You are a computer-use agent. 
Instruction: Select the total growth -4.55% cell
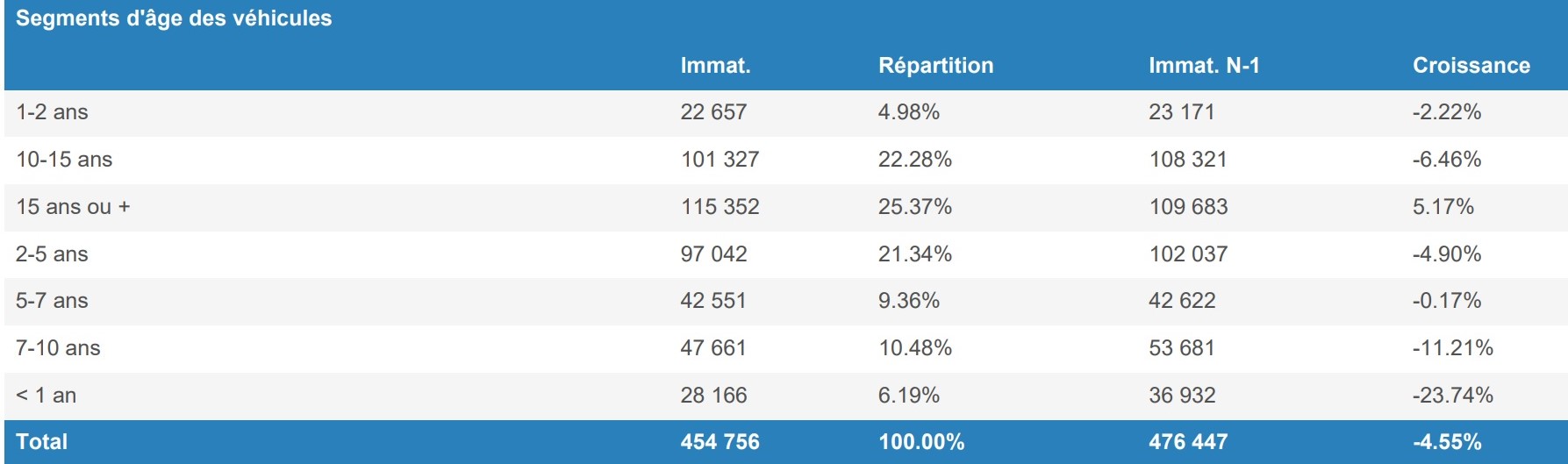pyautogui.click(x=1446, y=442)
